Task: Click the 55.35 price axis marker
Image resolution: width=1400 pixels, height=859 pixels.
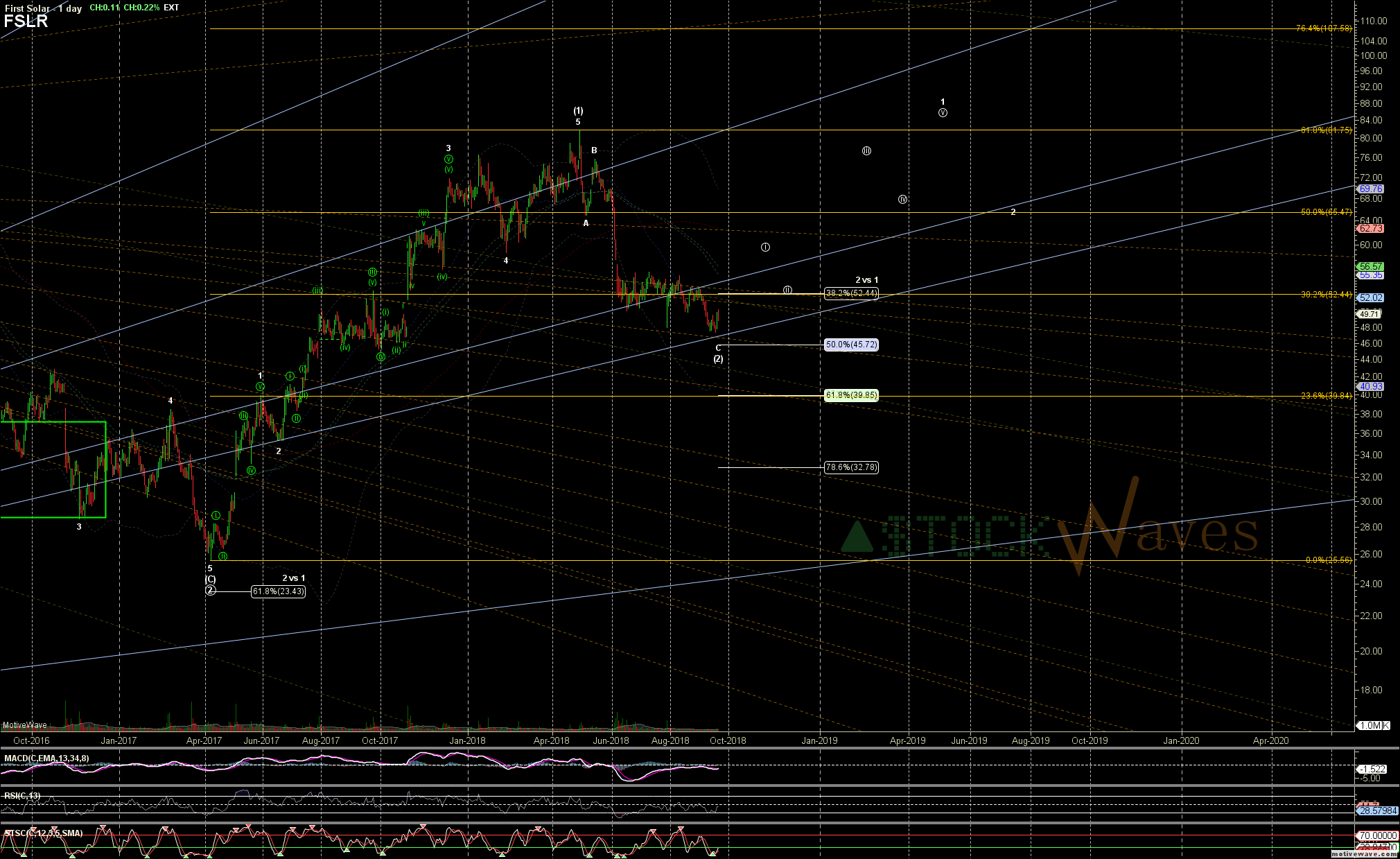Action: click(1370, 275)
